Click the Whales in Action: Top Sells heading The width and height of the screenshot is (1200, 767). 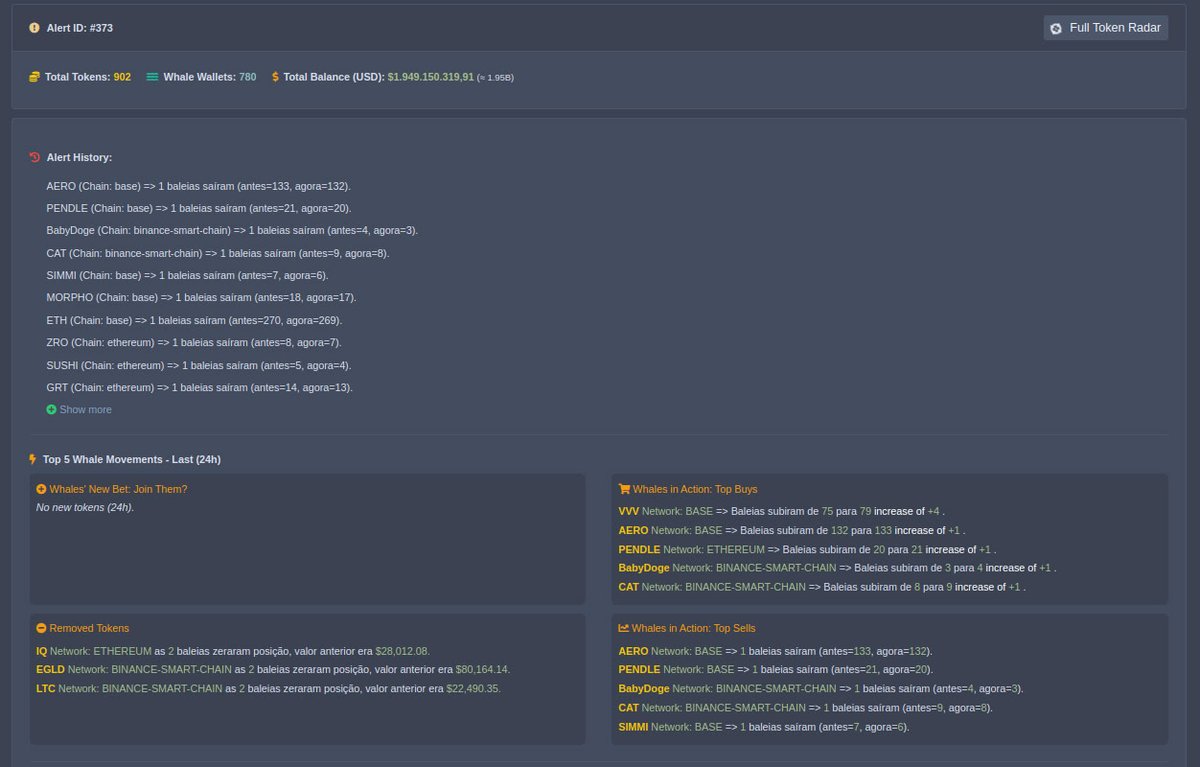694,628
